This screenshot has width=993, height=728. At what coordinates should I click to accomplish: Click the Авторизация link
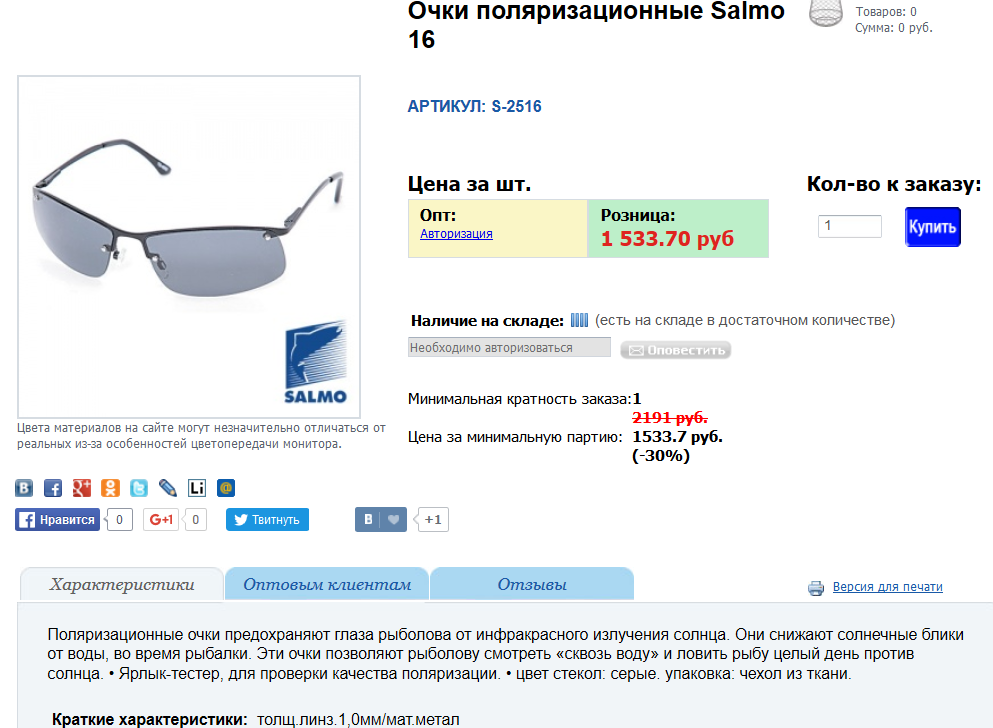(457, 234)
